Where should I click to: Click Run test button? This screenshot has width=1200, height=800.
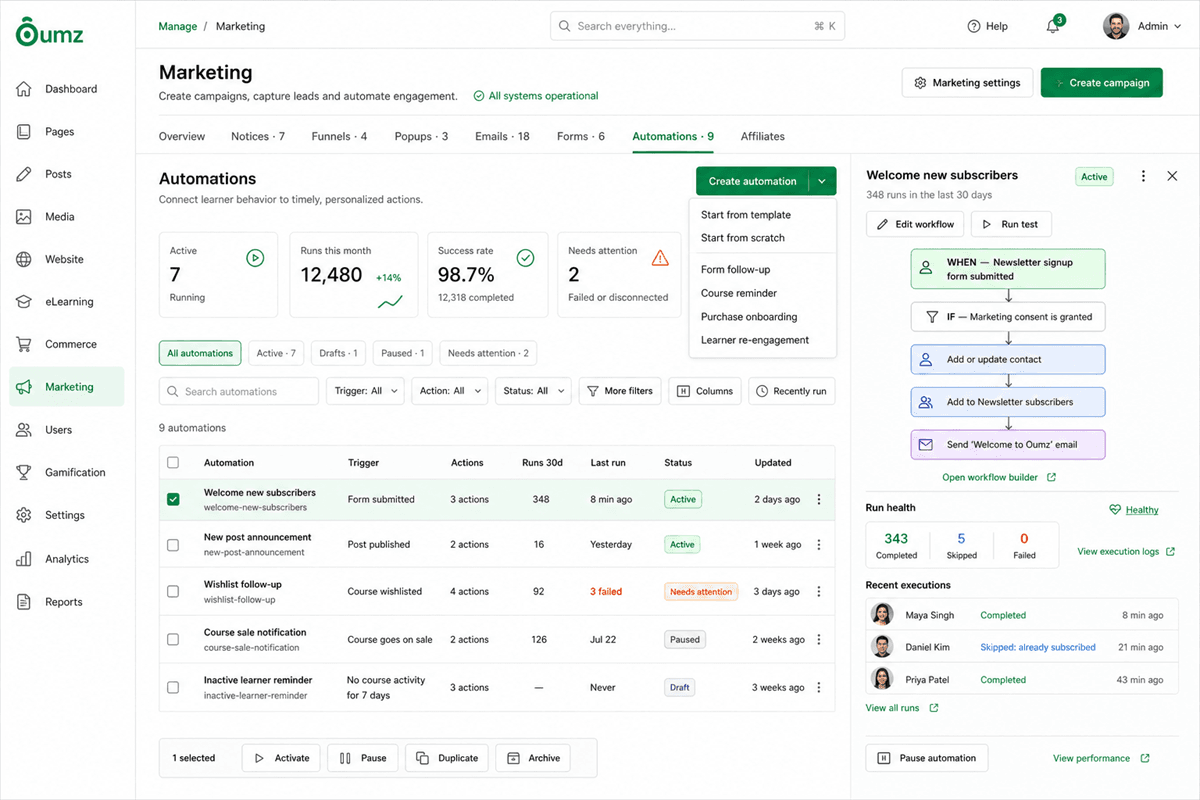(1011, 224)
